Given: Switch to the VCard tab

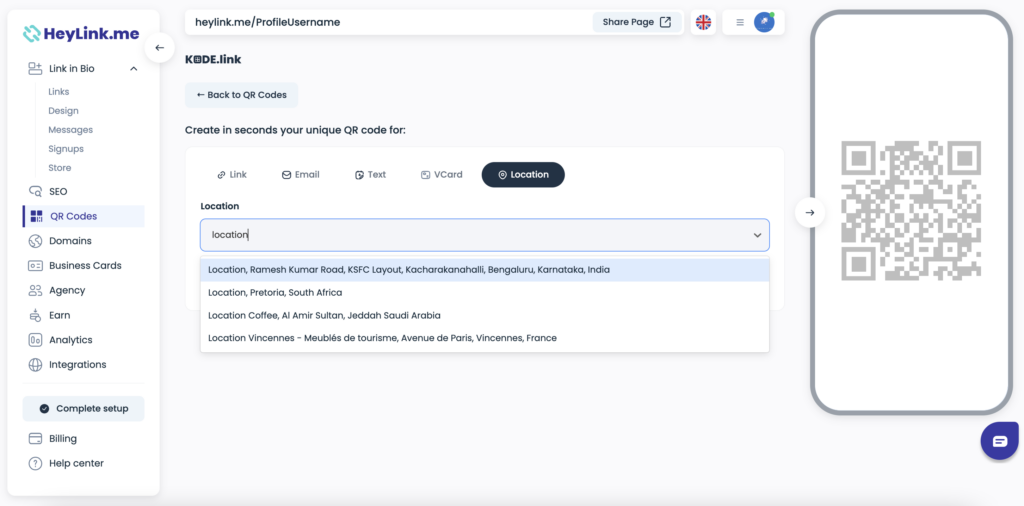Looking at the screenshot, I should click(441, 175).
